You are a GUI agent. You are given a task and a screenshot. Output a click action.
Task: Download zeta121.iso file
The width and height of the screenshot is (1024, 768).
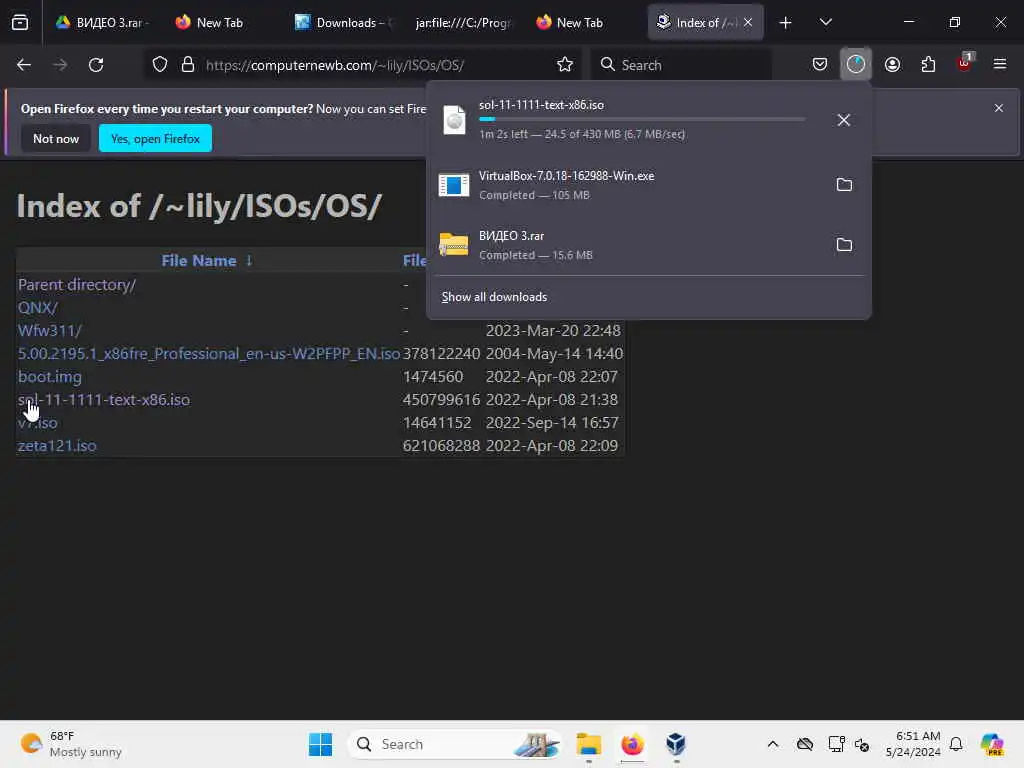[57, 445]
